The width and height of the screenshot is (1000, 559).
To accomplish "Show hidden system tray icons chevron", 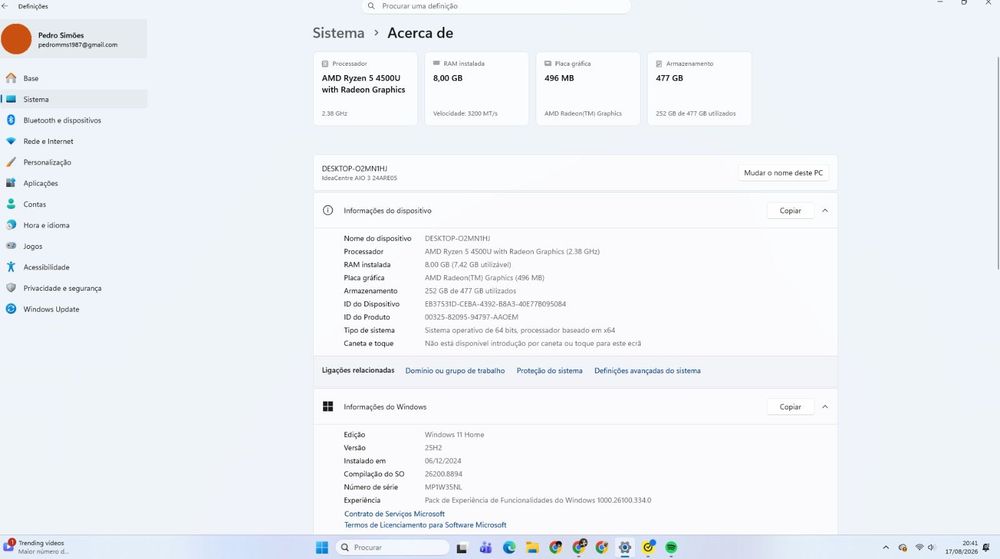I will point(886,548).
